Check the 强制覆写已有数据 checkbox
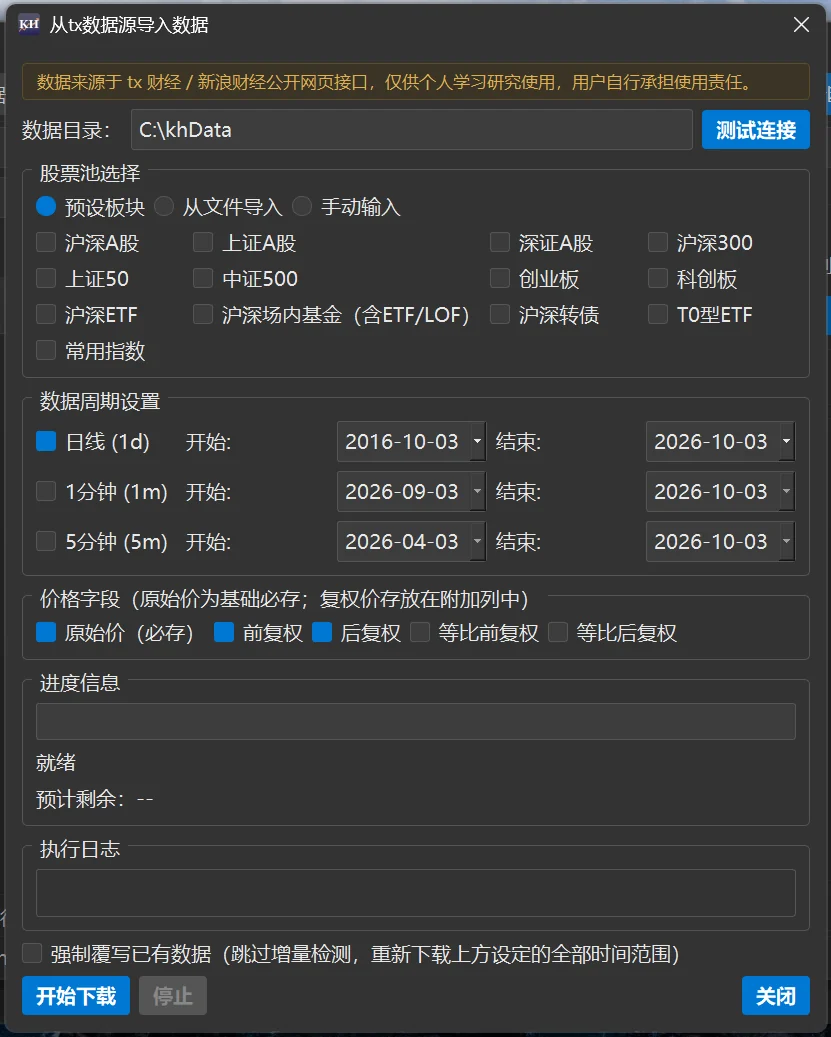The height and width of the screenshot is (1037, 831). 32,954
